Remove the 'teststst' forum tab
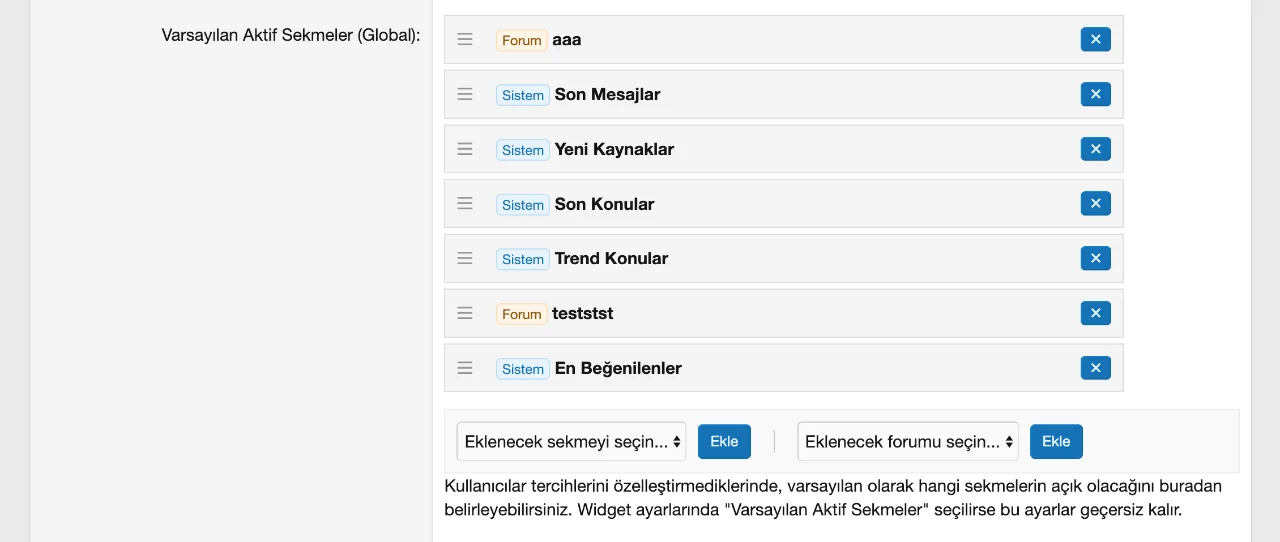Viewport: 1280px width, 542px height. (1095, 313)
